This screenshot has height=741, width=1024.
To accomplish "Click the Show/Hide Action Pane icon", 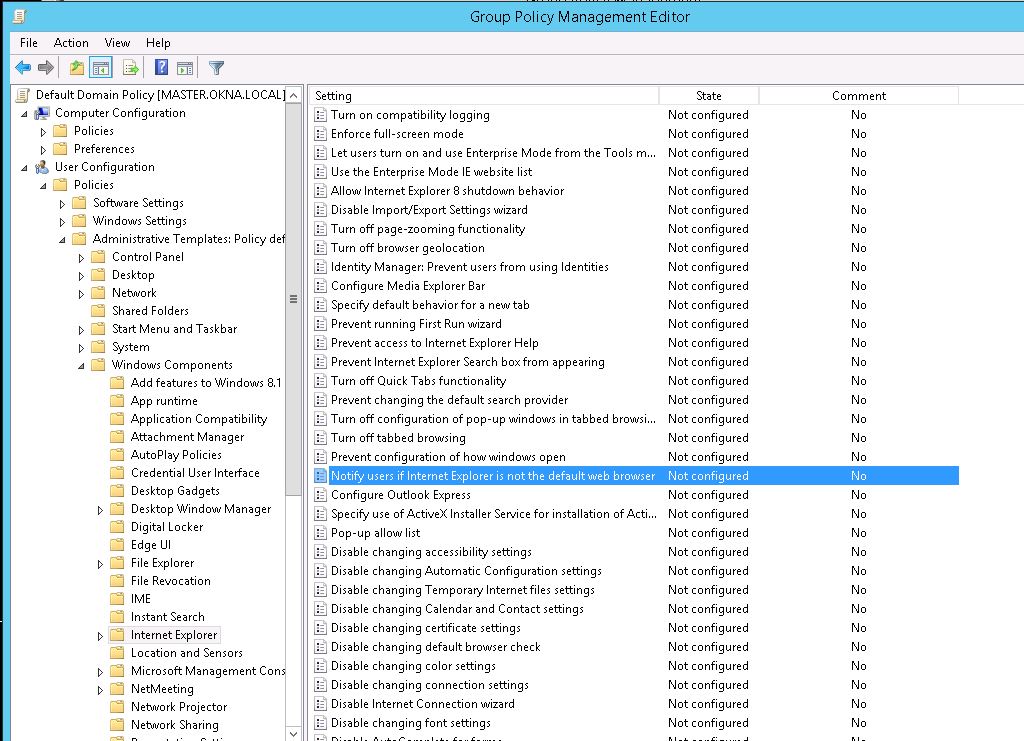I will point(186,67).
